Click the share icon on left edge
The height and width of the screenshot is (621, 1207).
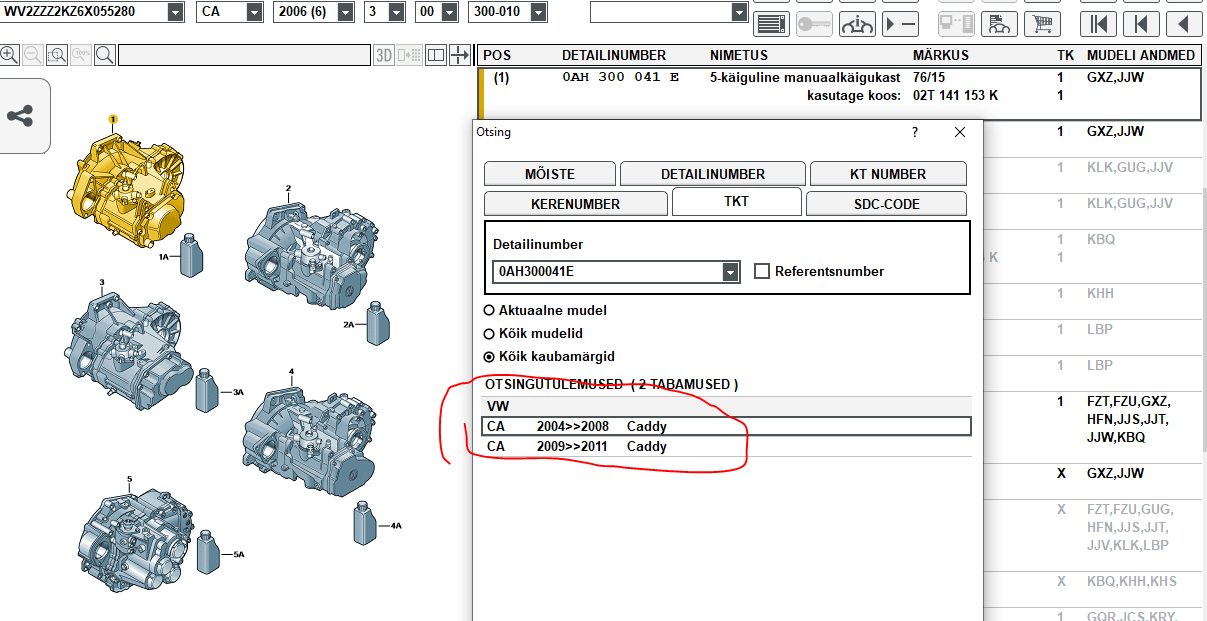point(20,116)
